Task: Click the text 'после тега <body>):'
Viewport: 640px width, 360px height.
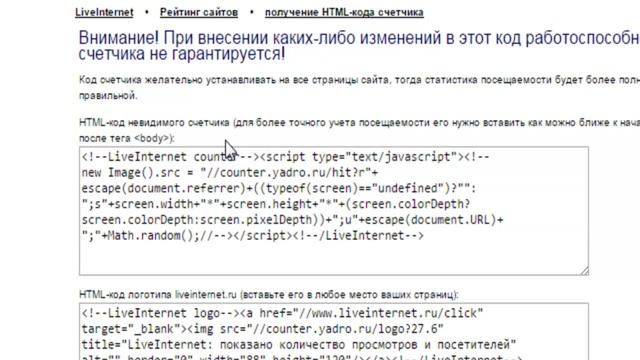Action: (x=127, y=138)
